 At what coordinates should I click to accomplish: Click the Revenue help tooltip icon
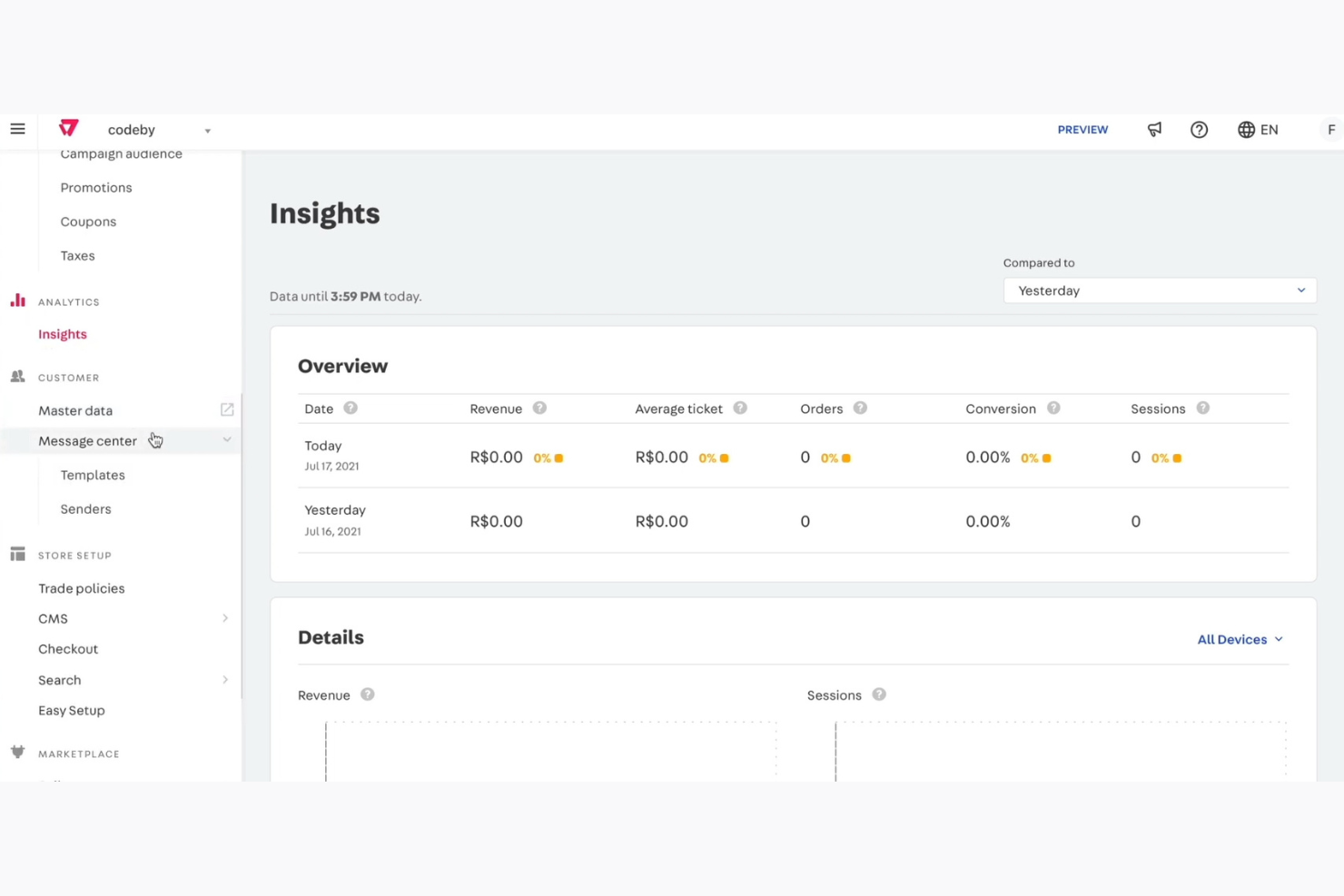(539, 409)
